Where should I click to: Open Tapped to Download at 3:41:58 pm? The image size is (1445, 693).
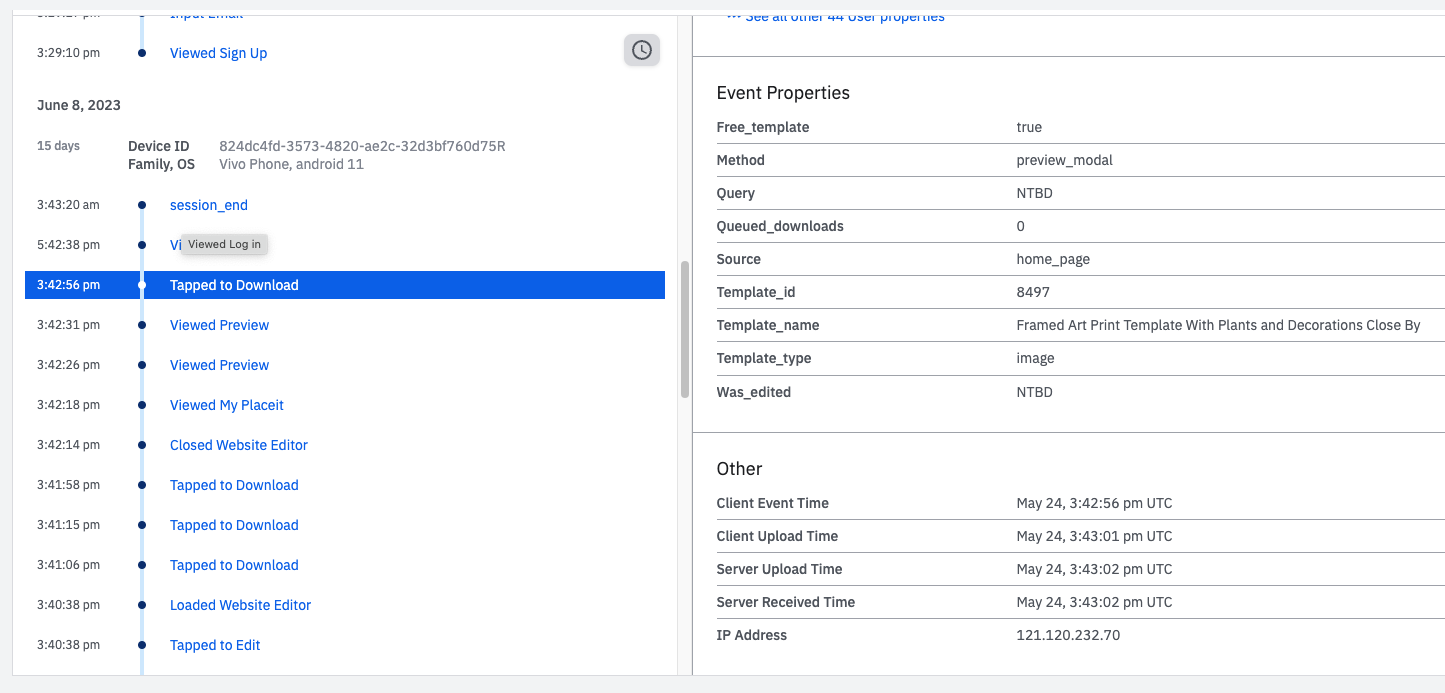pyautogui.click(x=234, y=485)
